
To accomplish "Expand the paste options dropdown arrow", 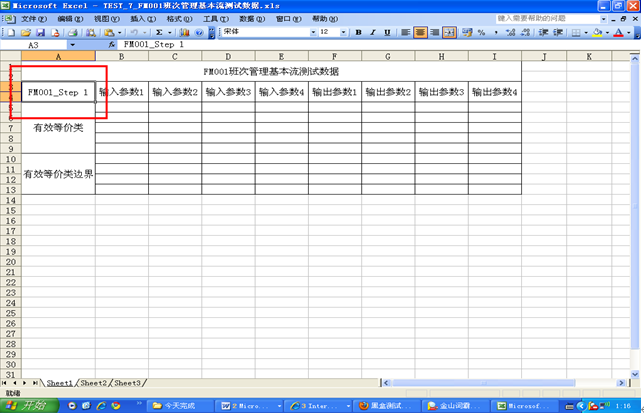I will (120, 32).
